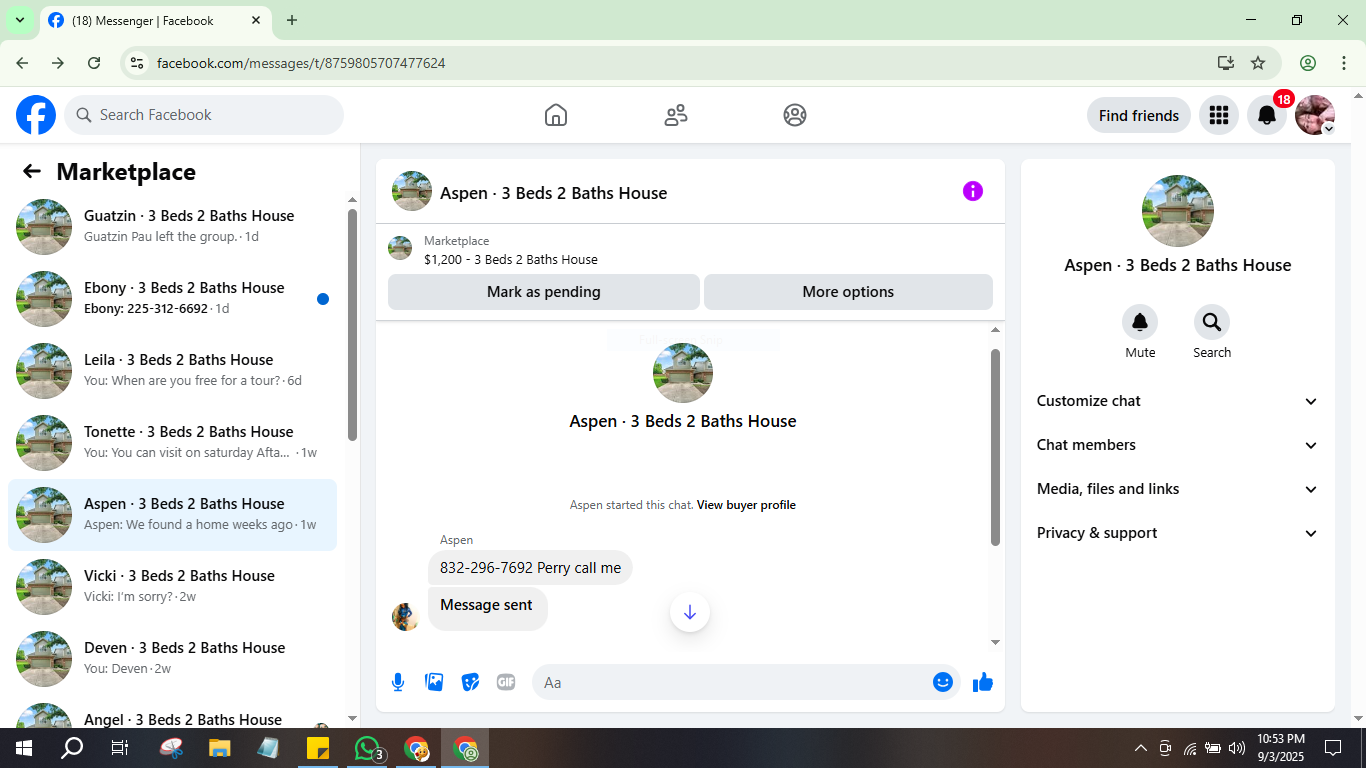Click the Aa message input box
This screenshot has height=768, width=1366.
(746, 682)
